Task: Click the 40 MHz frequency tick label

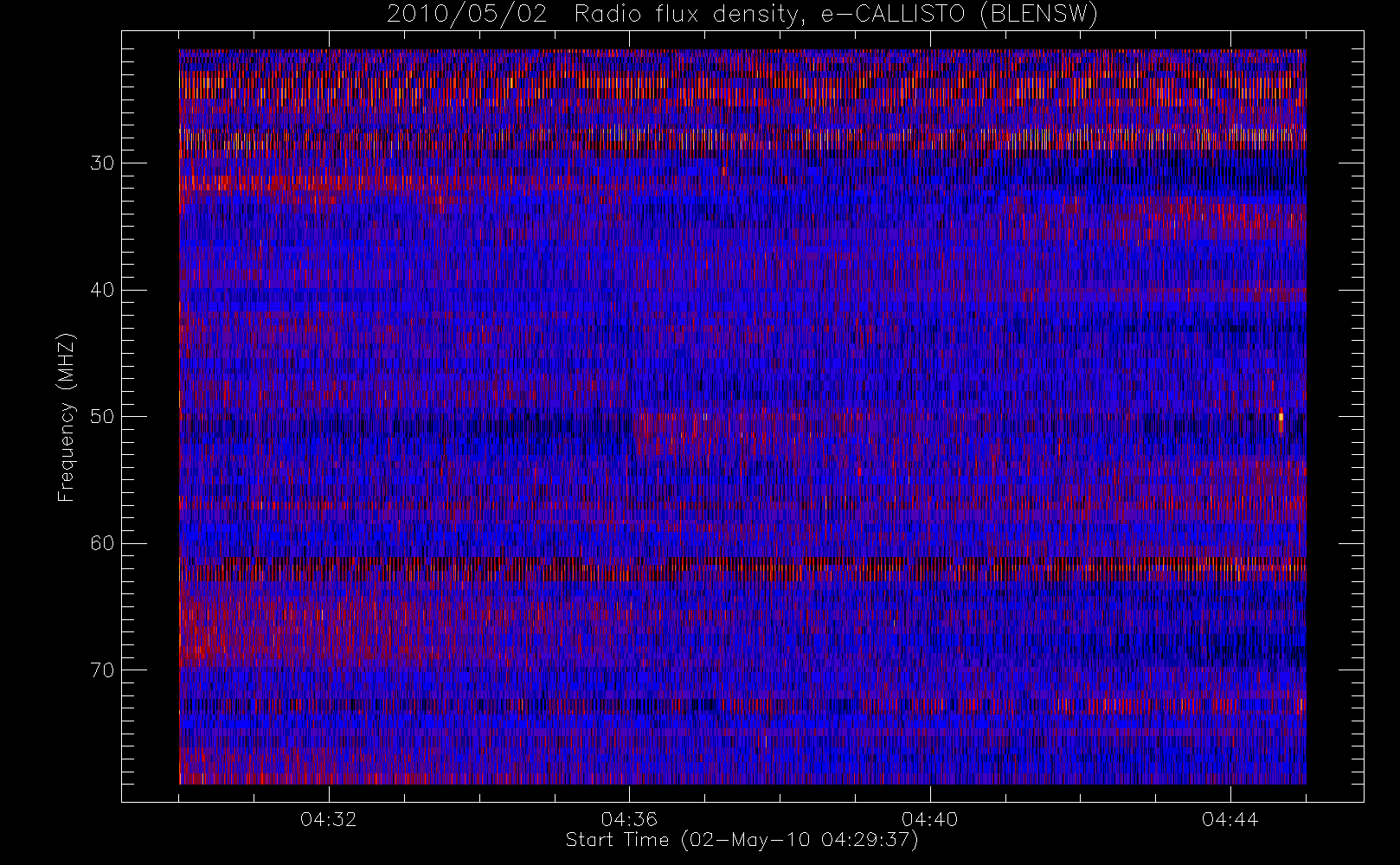Action: 102,290
